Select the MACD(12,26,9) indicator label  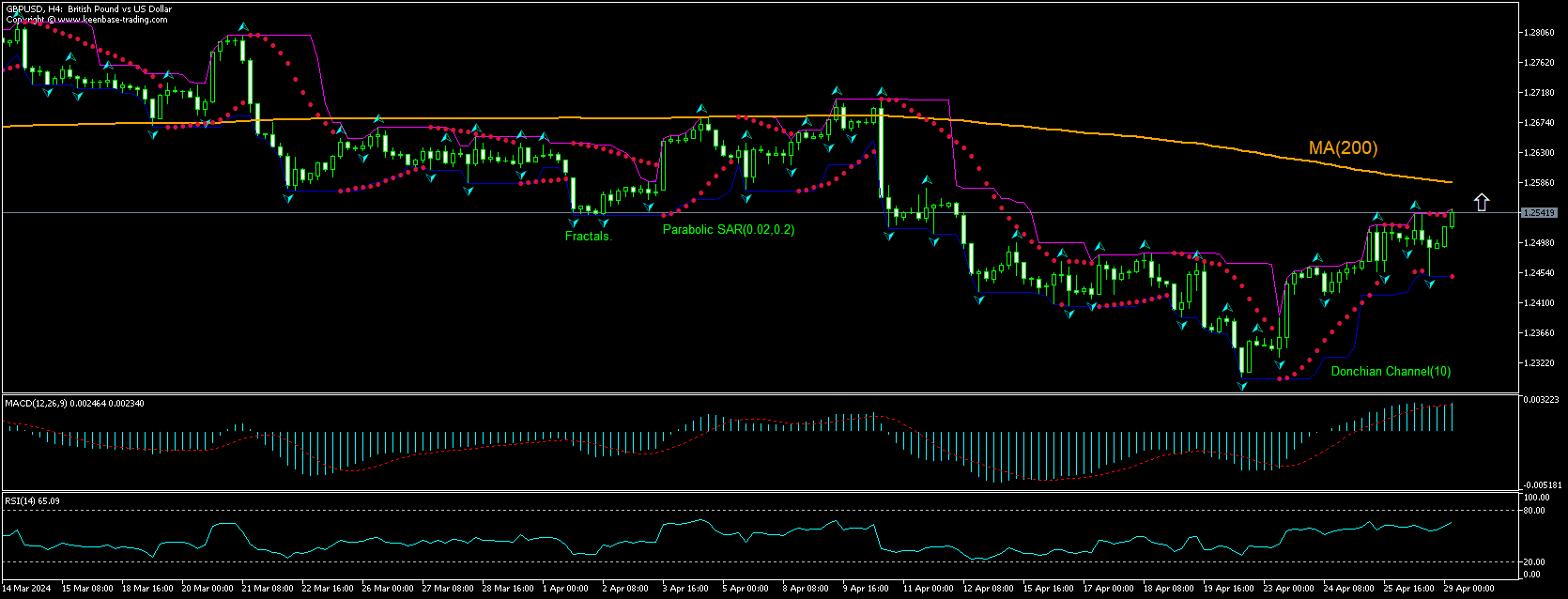[x=75, y=403]
